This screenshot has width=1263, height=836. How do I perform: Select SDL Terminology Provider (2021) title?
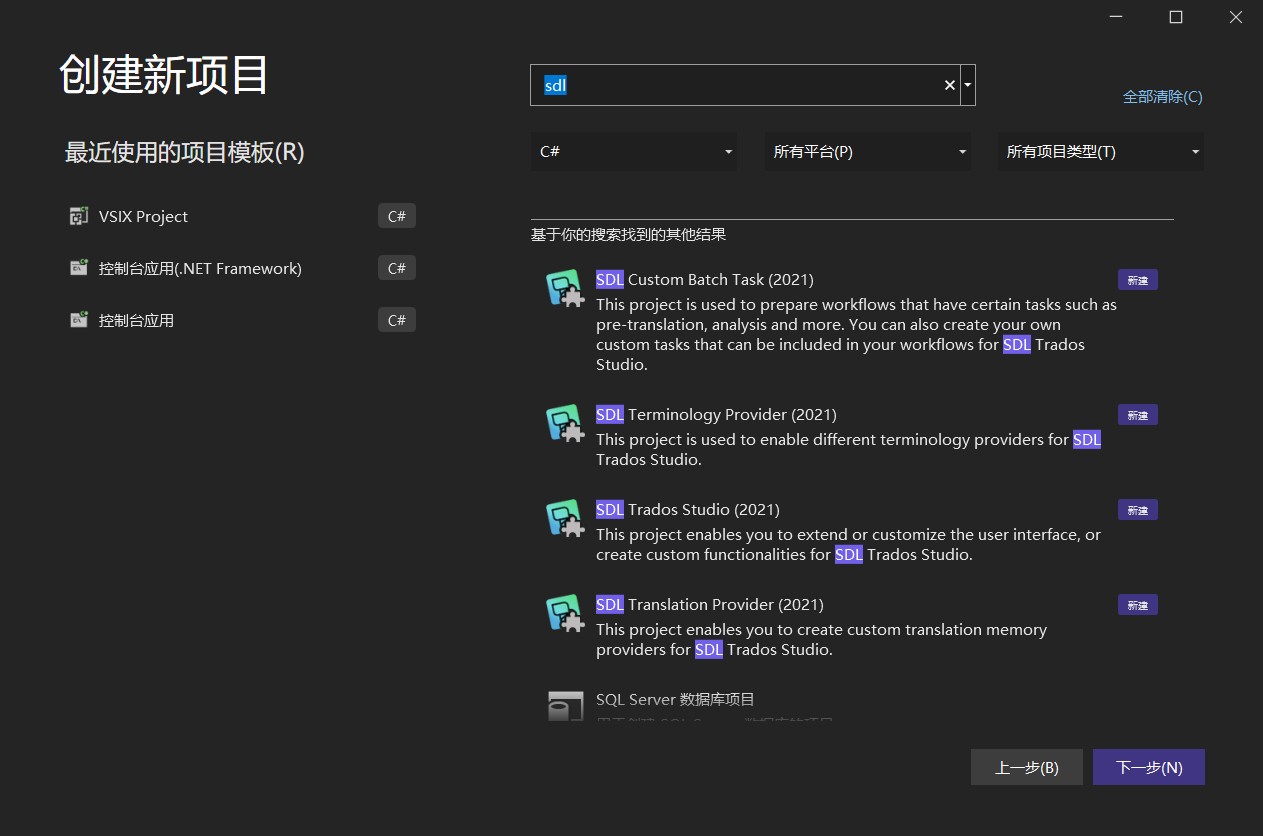(716, 415)
